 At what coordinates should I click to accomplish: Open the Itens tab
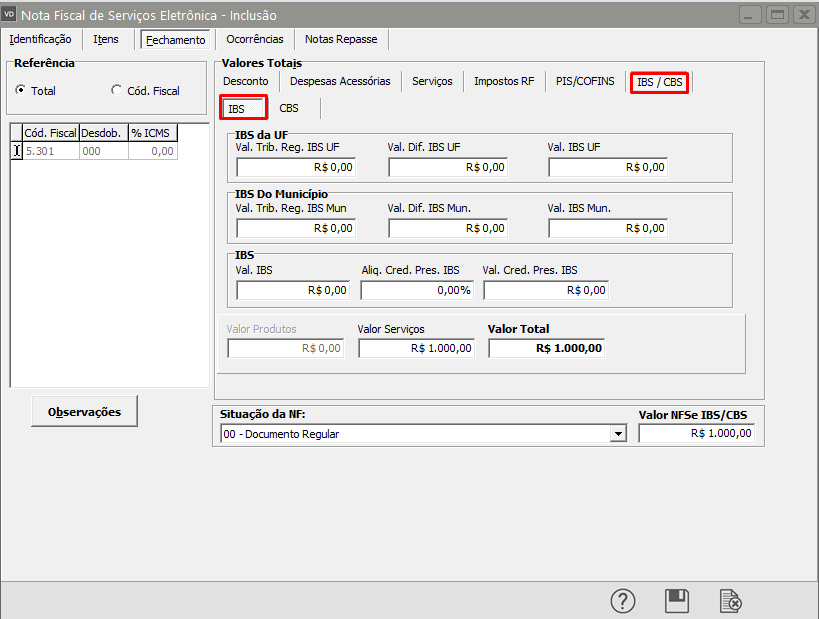[106, 39]
